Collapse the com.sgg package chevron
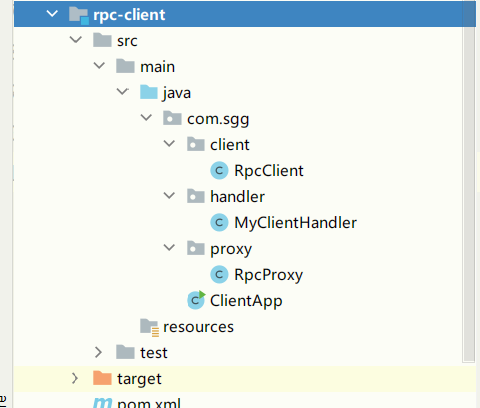This screenshot has height=408, width=480. click(x=146, y=118)
